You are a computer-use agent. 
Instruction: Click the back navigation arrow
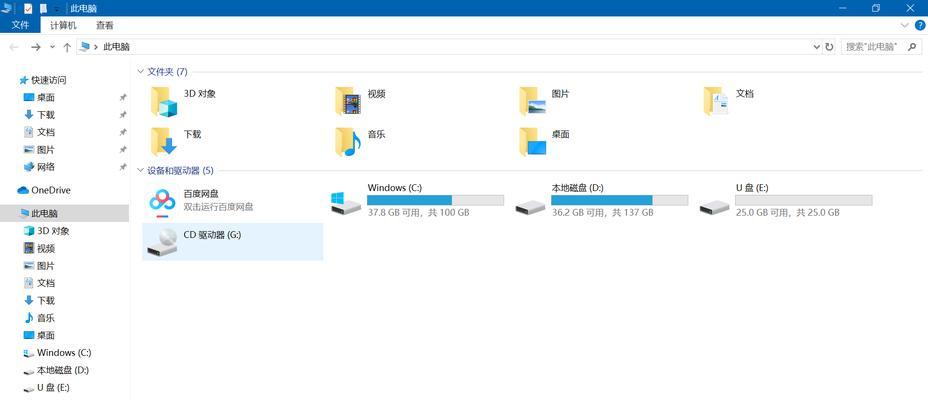[14, 47]
